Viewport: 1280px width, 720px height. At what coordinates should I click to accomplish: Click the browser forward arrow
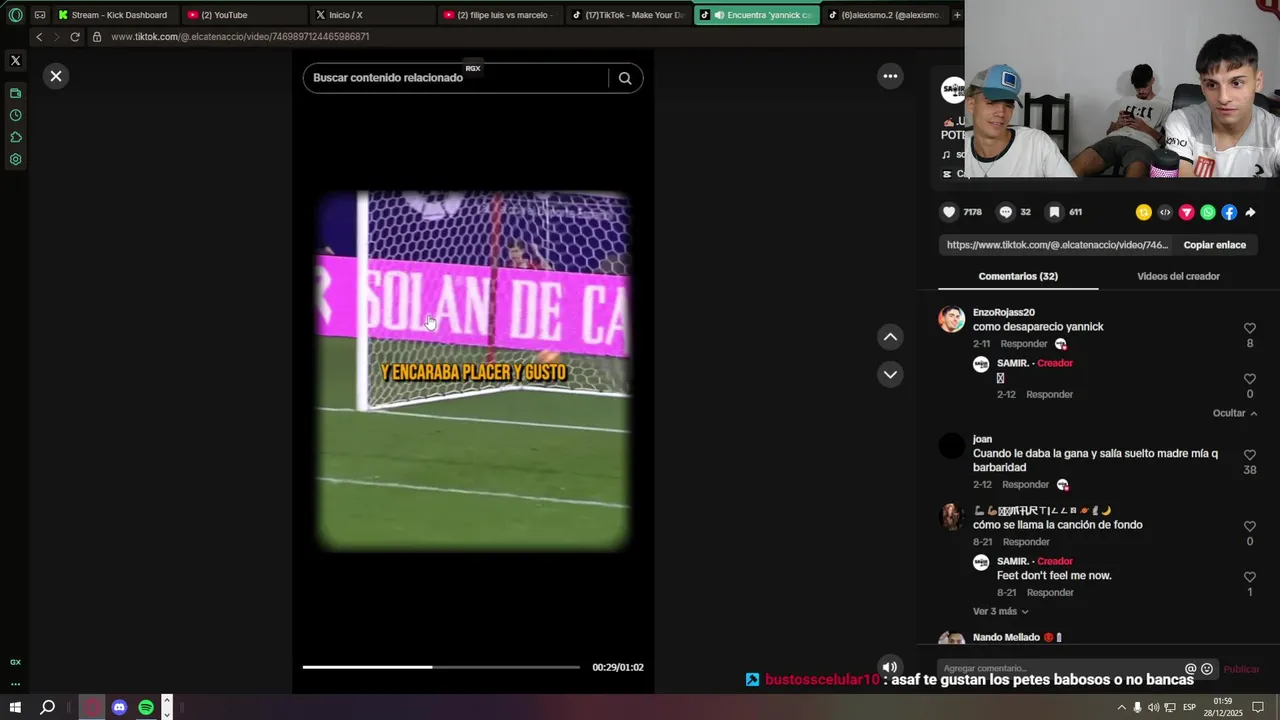click(56, 37)
